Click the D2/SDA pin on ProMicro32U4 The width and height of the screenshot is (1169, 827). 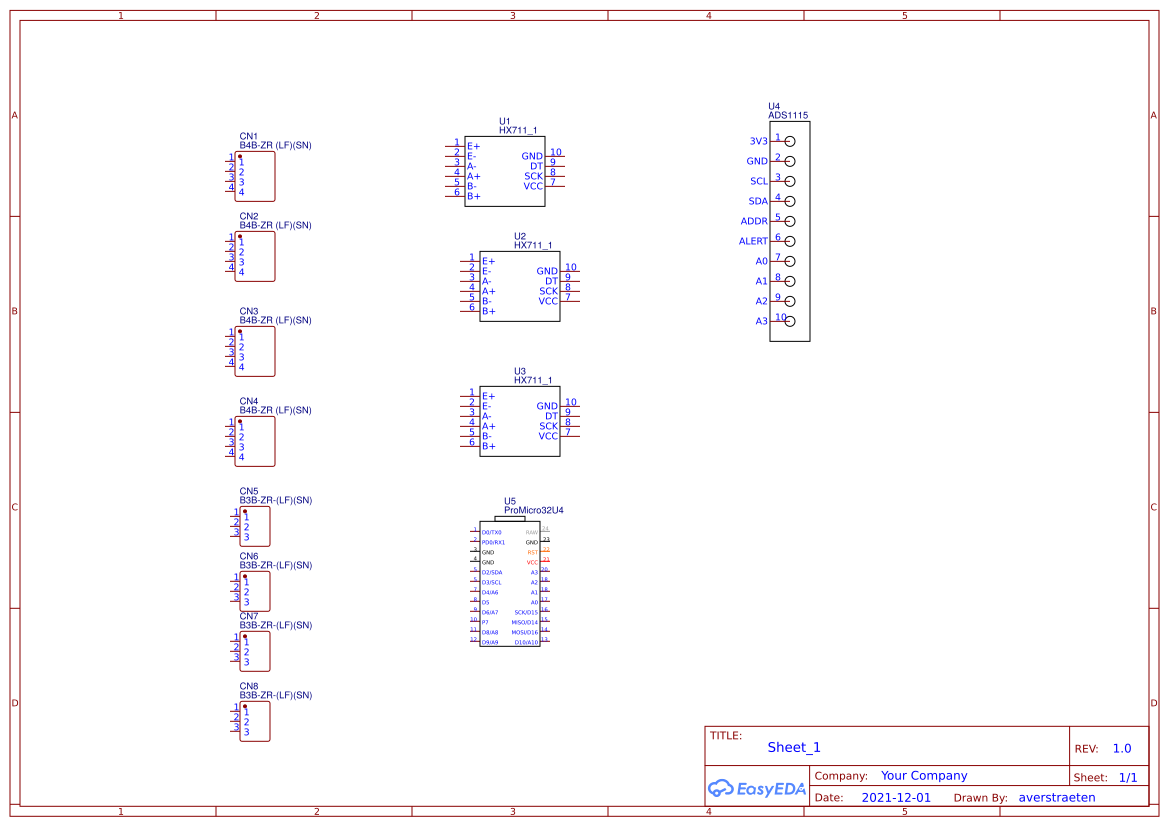point(492,572)
